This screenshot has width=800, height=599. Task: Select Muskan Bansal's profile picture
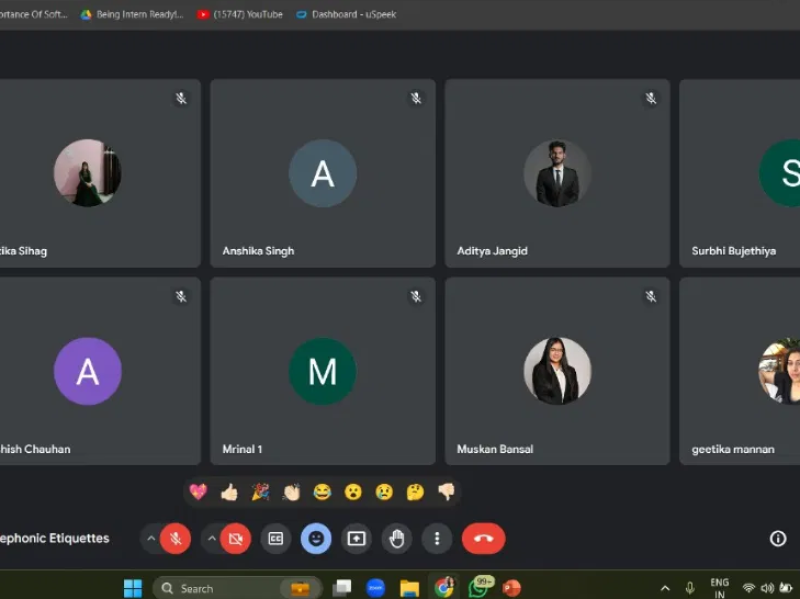tap(557, 371)
